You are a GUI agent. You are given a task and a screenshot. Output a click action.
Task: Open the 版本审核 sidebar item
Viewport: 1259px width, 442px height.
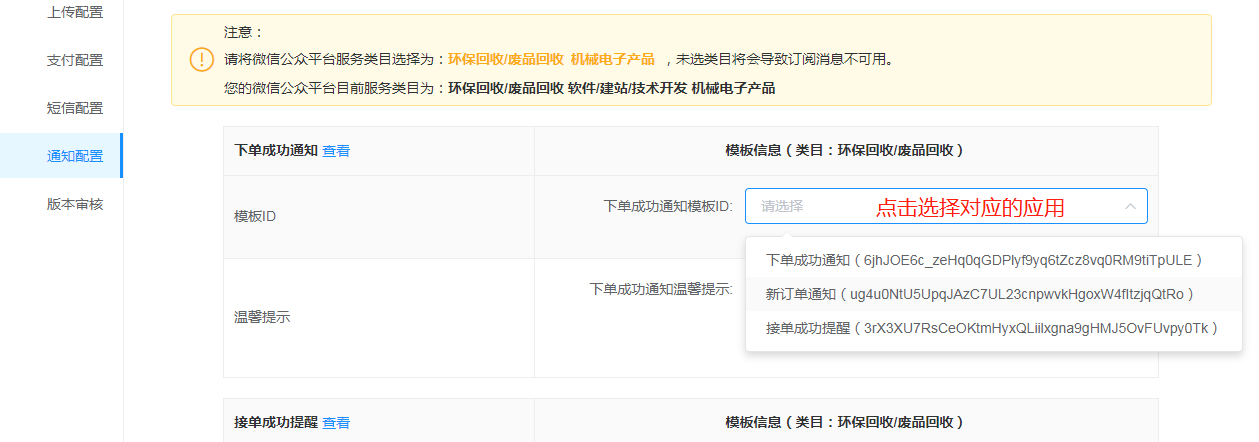click(75, 204)
